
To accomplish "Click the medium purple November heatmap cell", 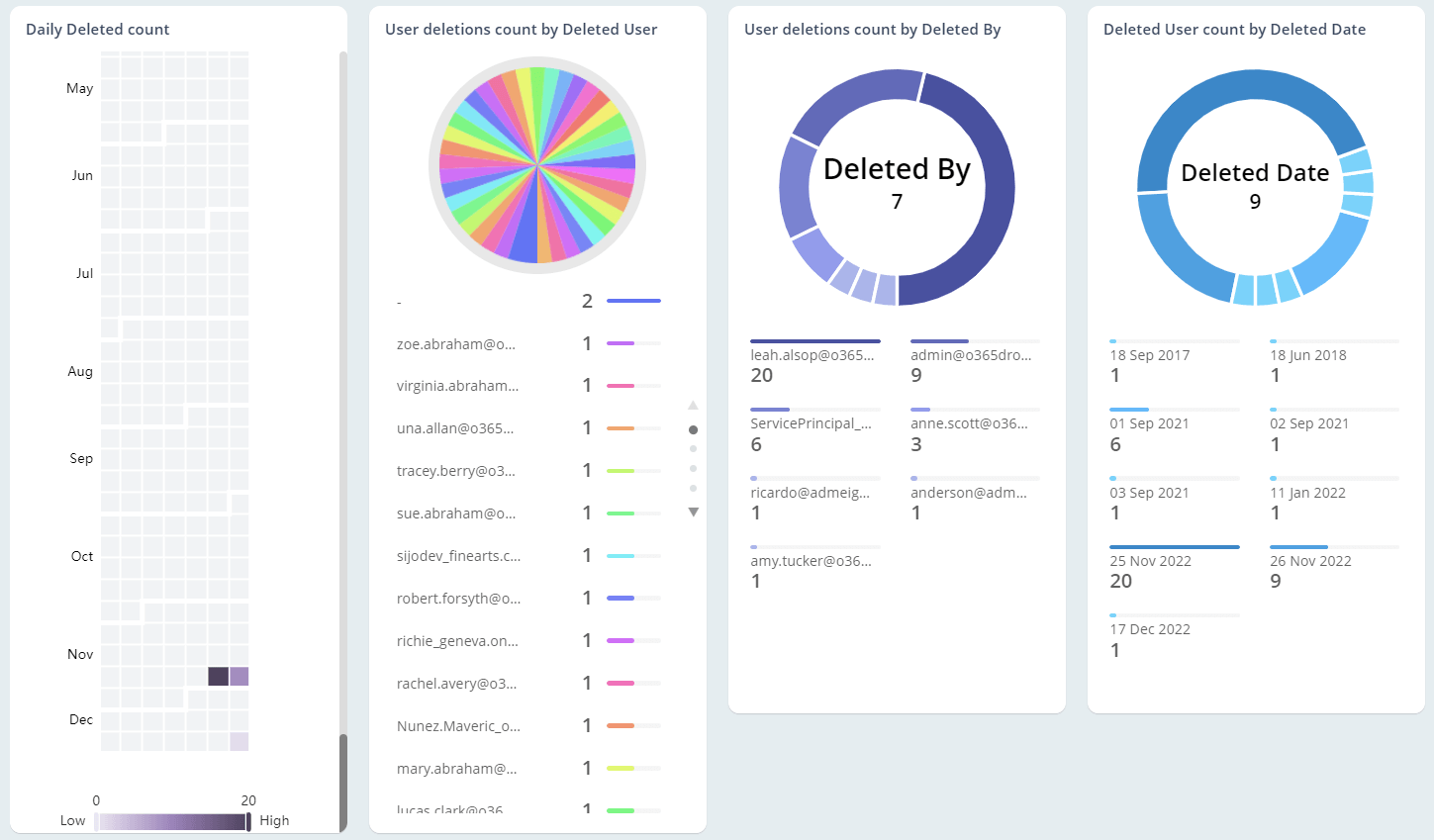I will click(x=239, y=677).
